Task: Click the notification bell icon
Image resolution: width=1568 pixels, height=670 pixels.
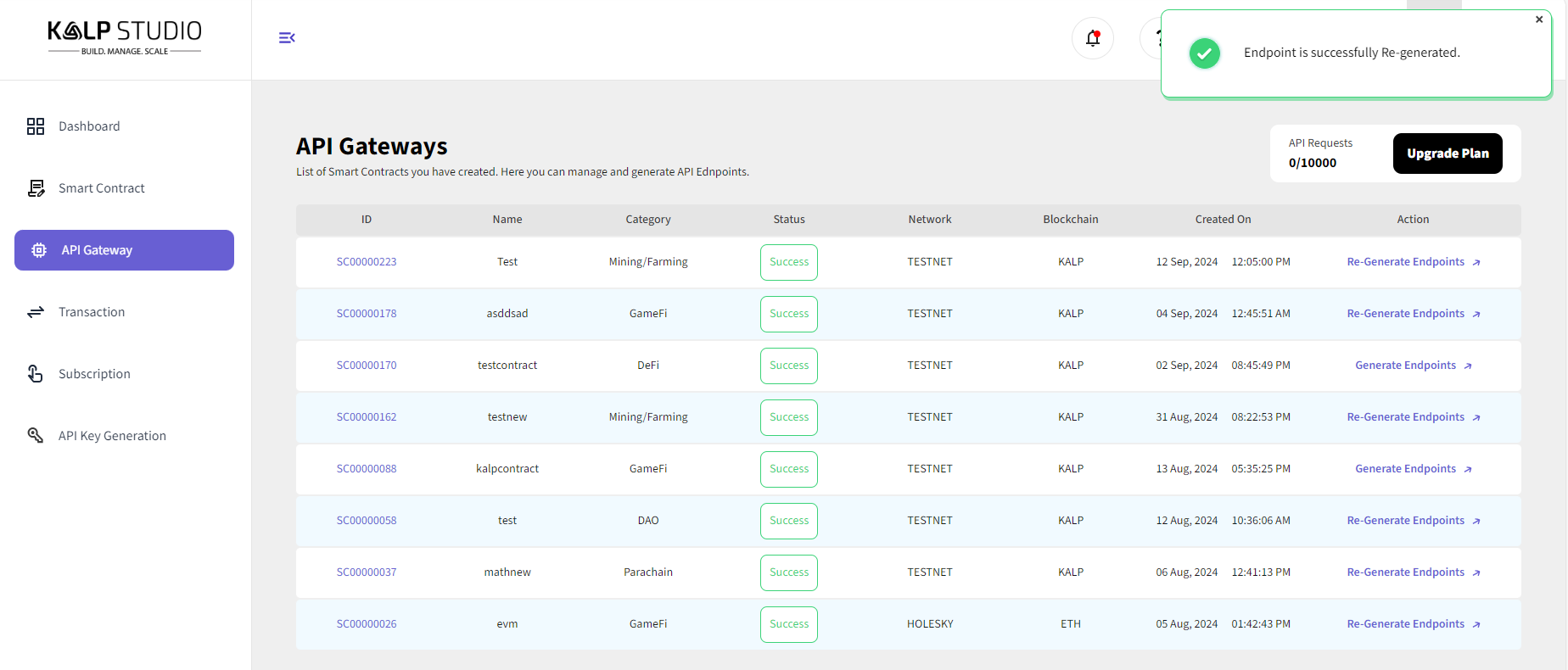Action: point(1093,38)
